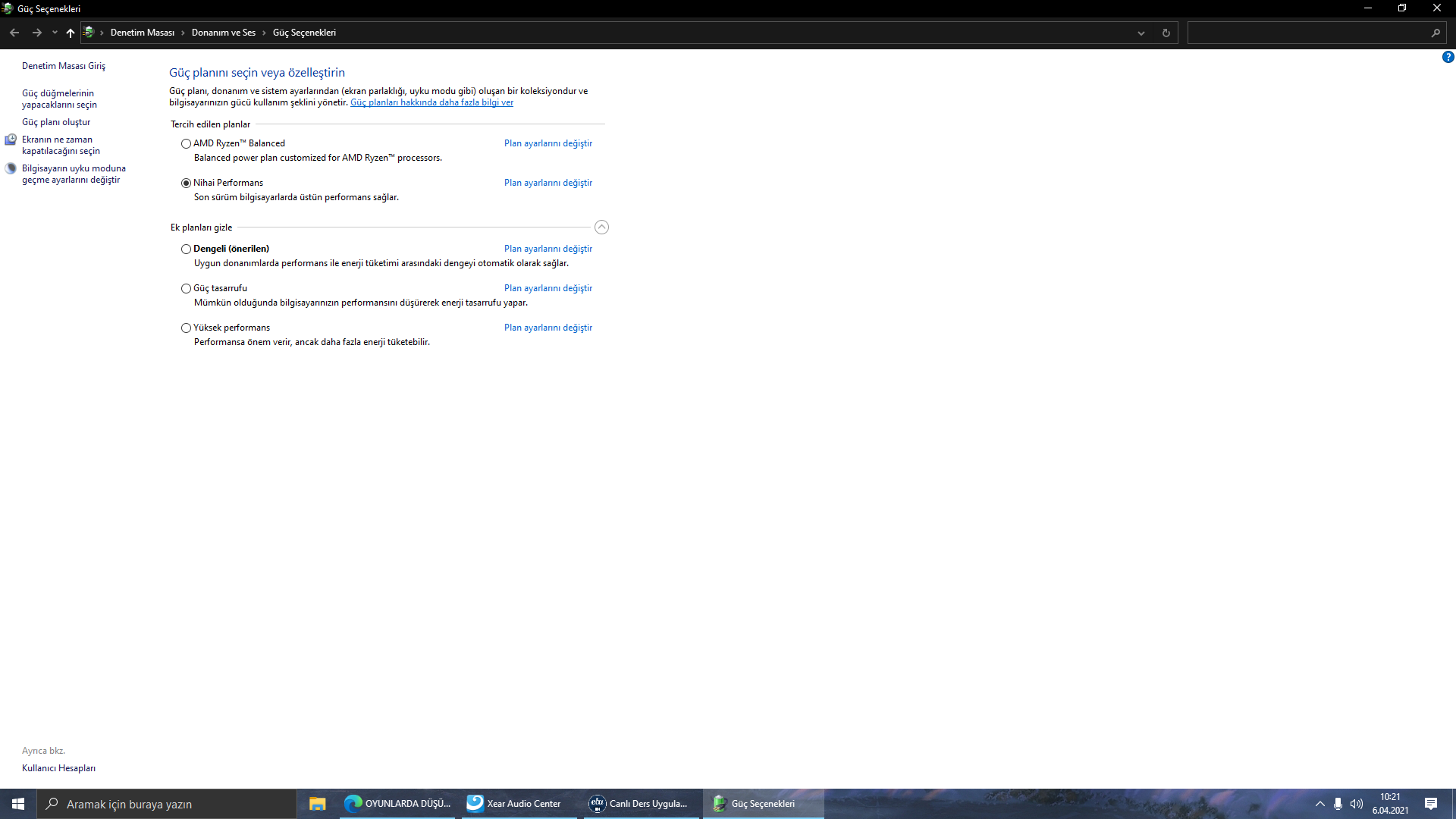
Task: Click the volume speaker tray icon
Action: point(1356,804)
